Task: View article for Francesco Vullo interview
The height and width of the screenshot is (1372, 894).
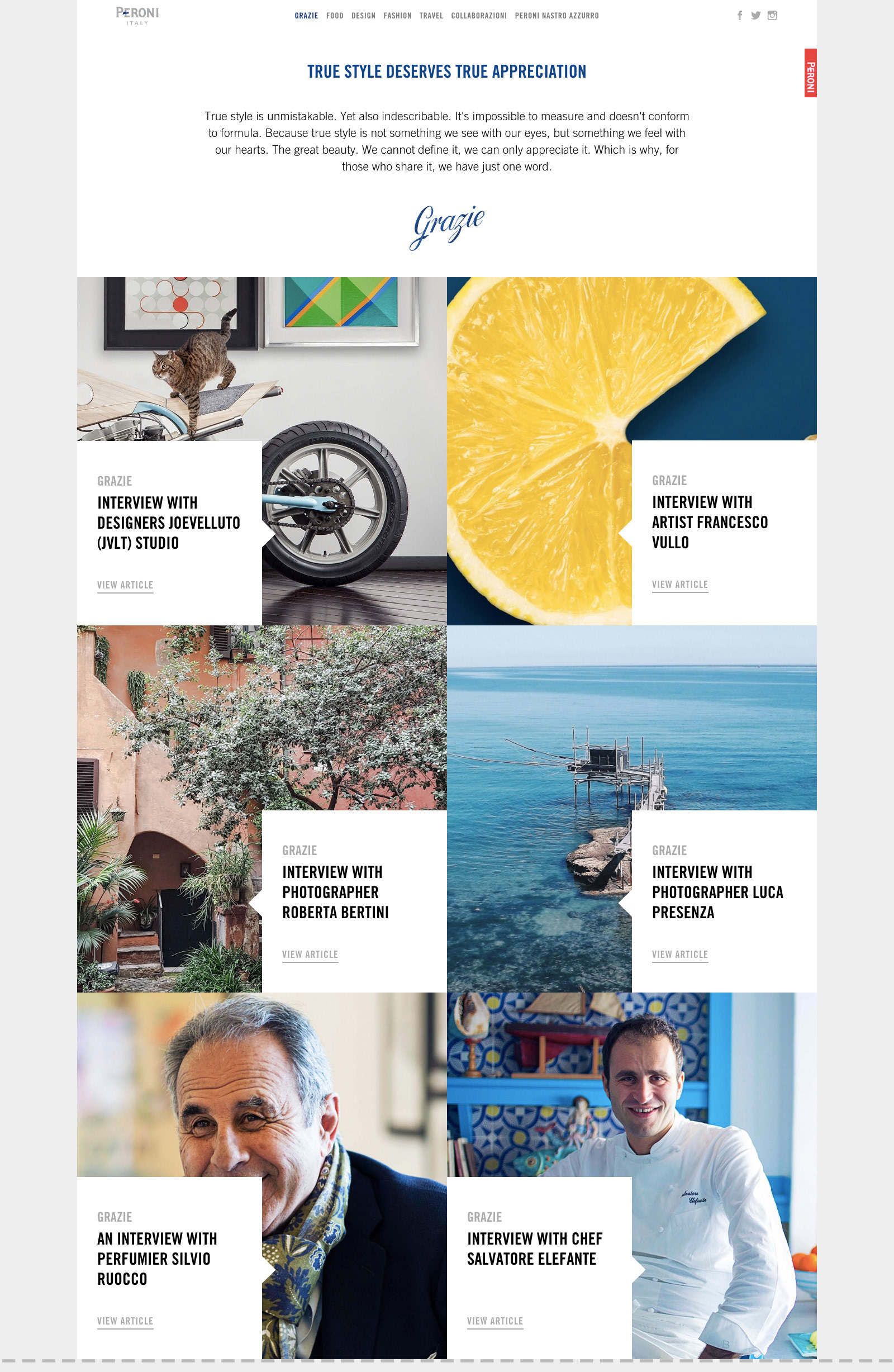Action: pyautogui.click(x=679, y=585)
